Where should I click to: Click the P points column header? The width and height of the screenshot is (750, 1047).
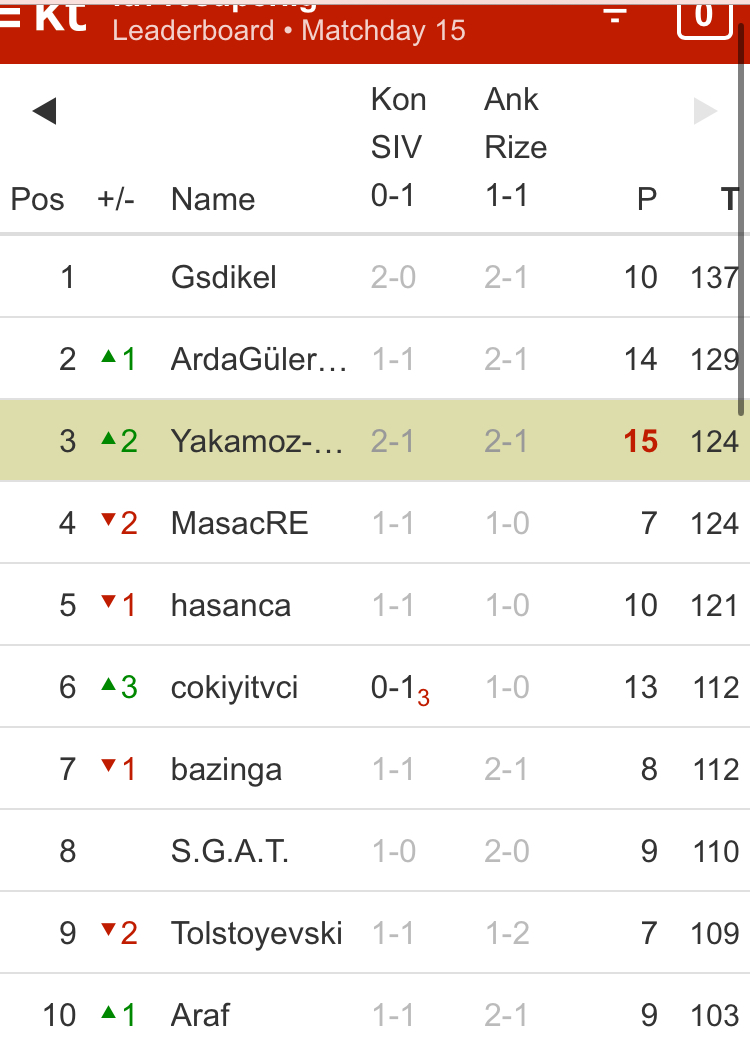click(647, 199)
